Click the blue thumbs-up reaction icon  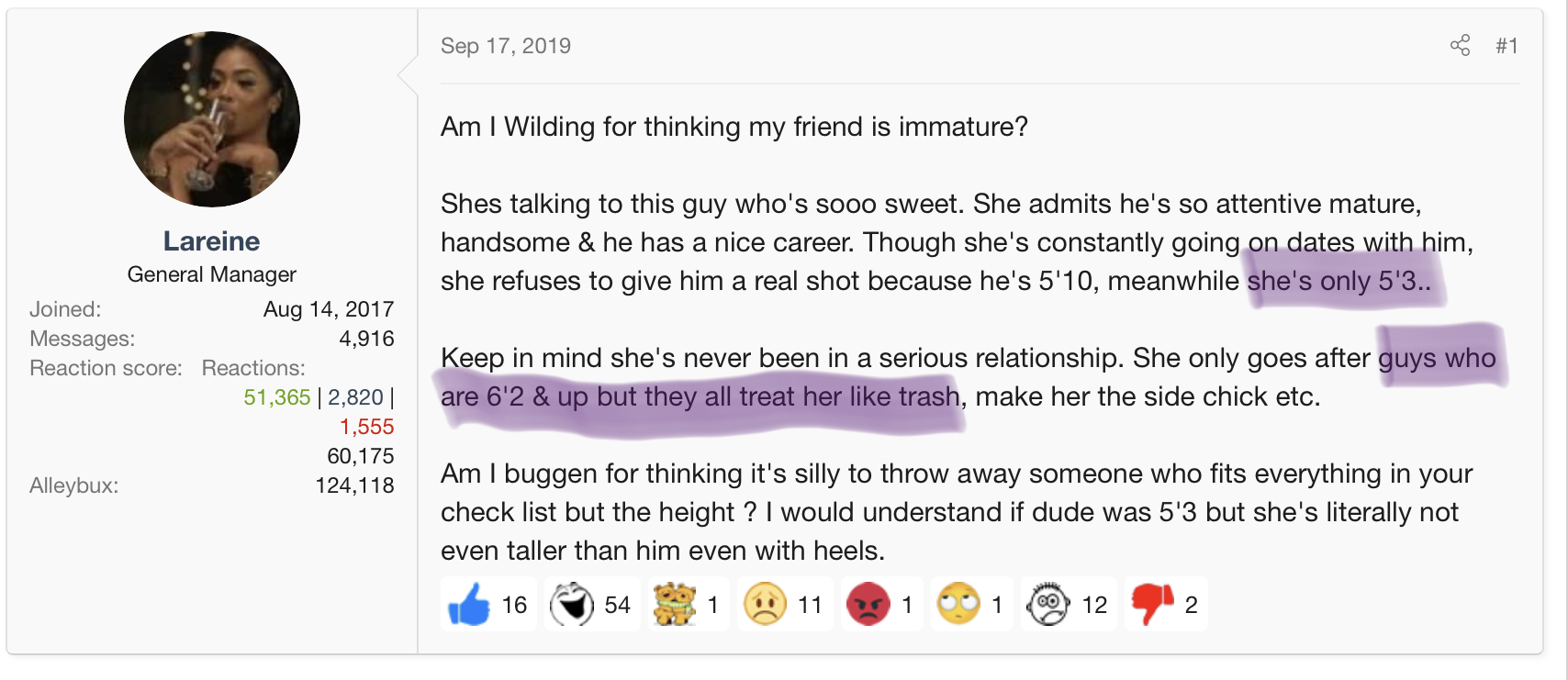pos(469,605)
